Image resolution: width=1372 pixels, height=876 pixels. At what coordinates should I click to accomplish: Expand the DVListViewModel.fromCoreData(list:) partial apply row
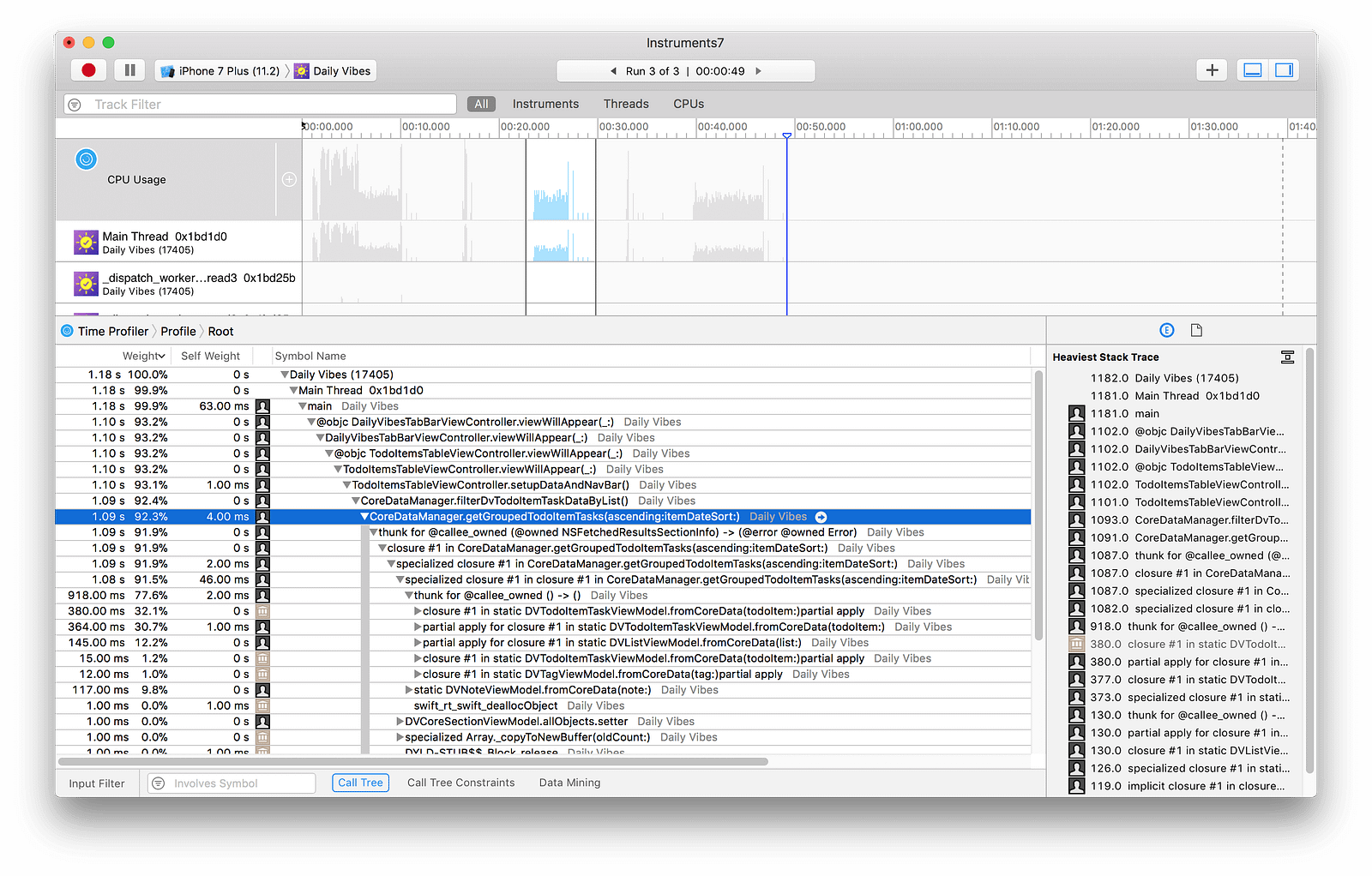(418, 643)
